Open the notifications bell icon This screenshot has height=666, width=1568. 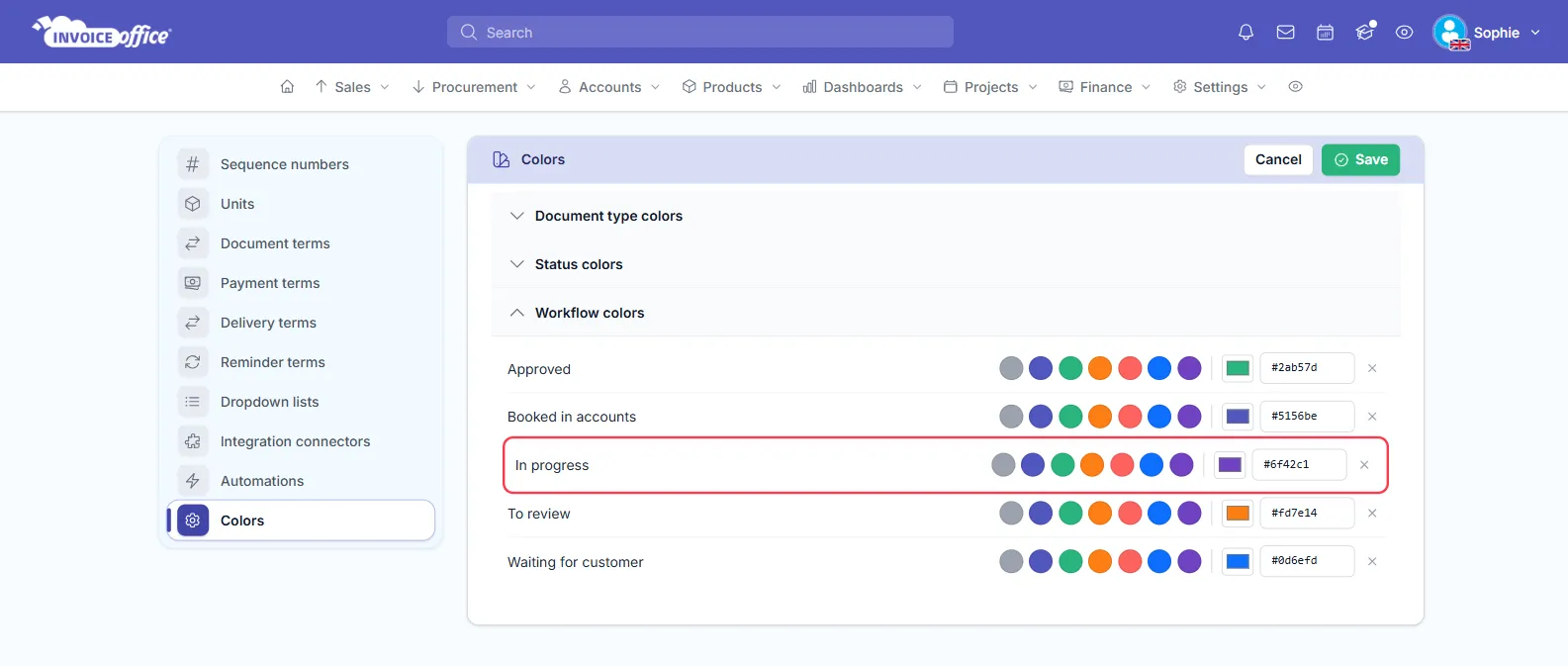click(x=1245, y=33)
